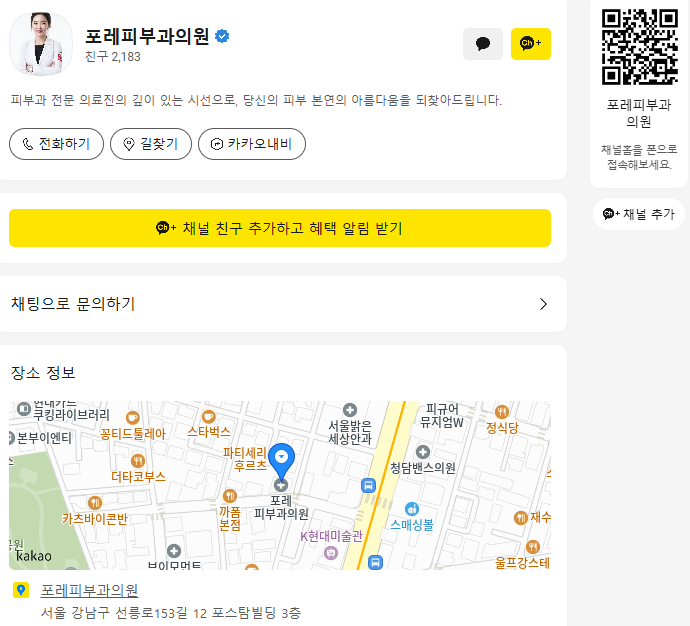Click the QR code image
Viewport: 690px width, 626px height.
(x=639, y=46)
